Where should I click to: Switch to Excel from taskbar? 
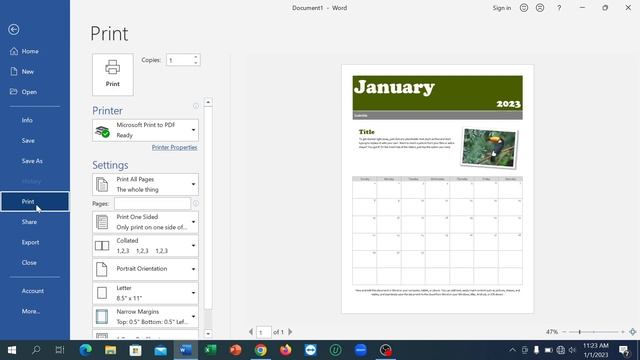click(x=211, y=350)
